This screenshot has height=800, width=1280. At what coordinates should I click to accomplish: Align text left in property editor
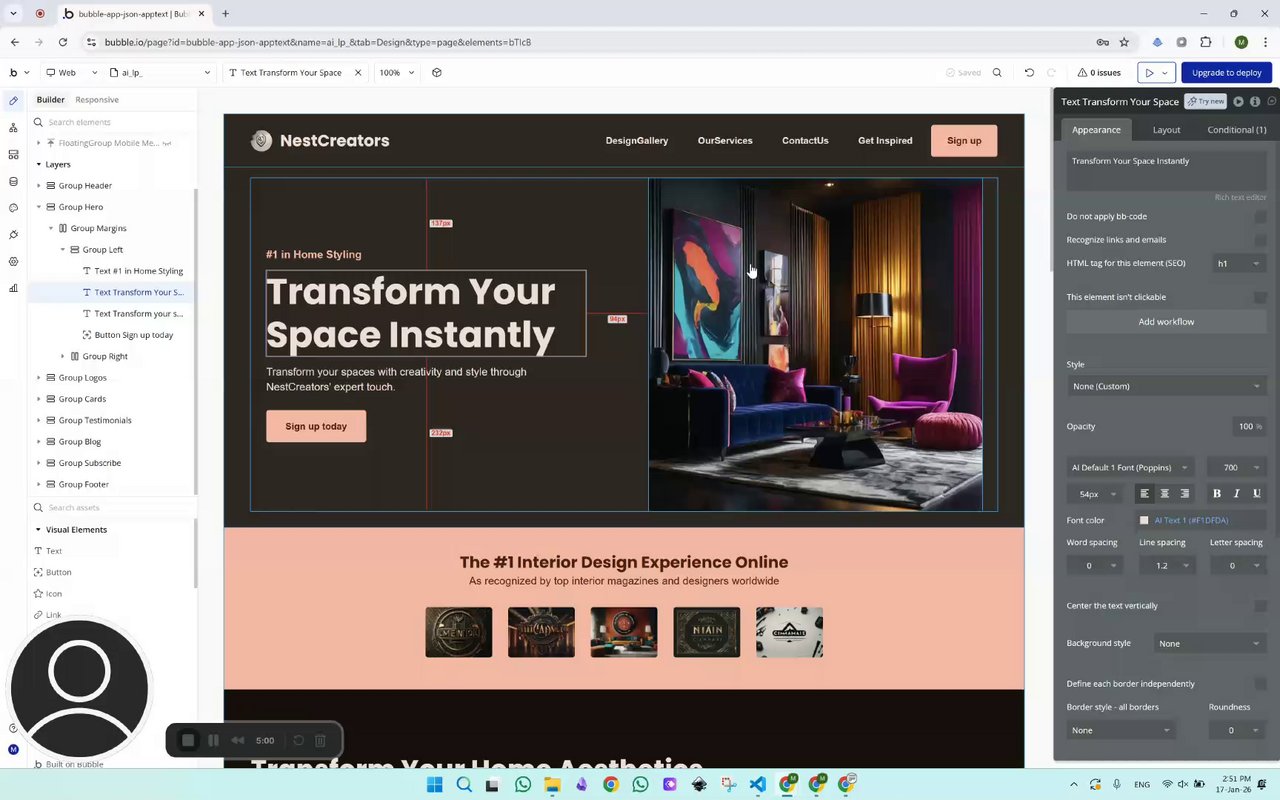pyautogui.click(x=1144, y=493)
